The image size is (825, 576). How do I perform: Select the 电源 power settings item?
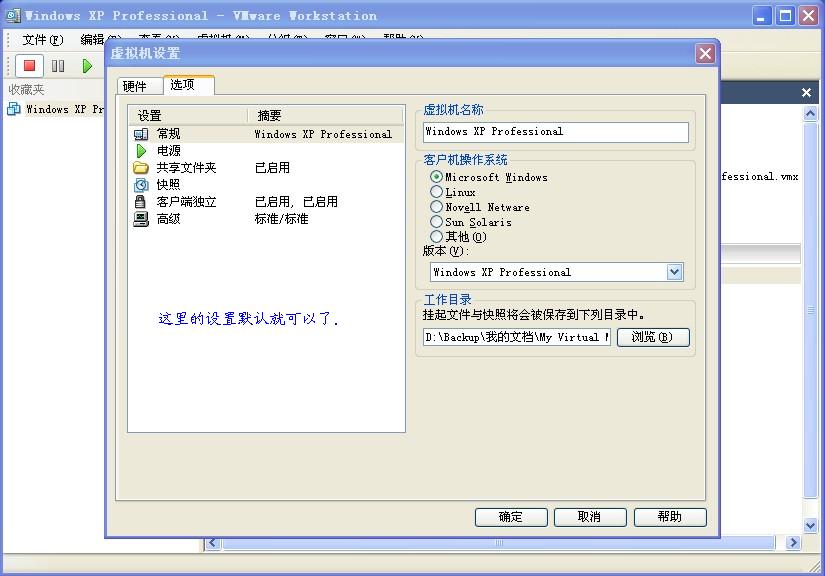click(168, 151)
